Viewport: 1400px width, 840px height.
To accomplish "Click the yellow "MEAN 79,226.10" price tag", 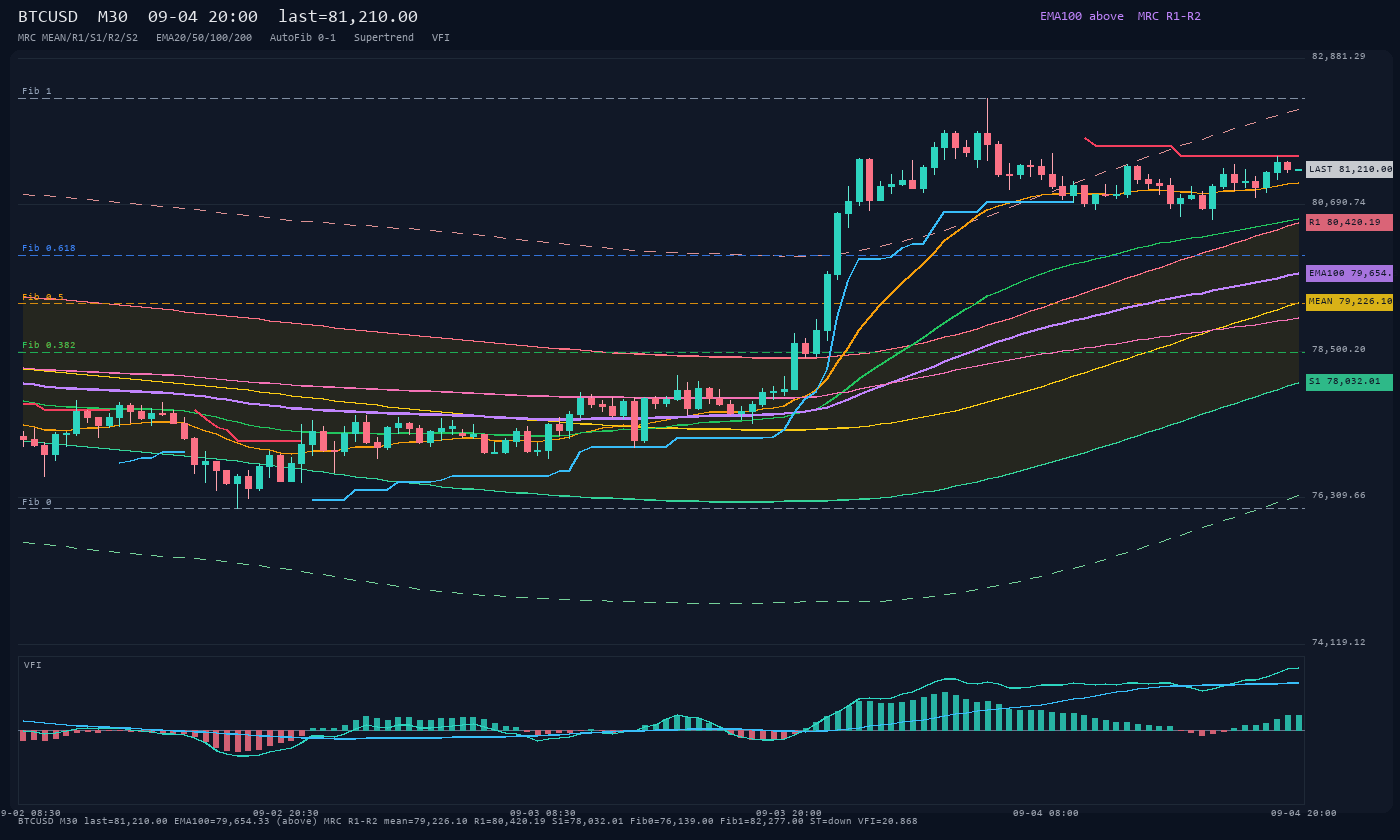I will 1349,301.
